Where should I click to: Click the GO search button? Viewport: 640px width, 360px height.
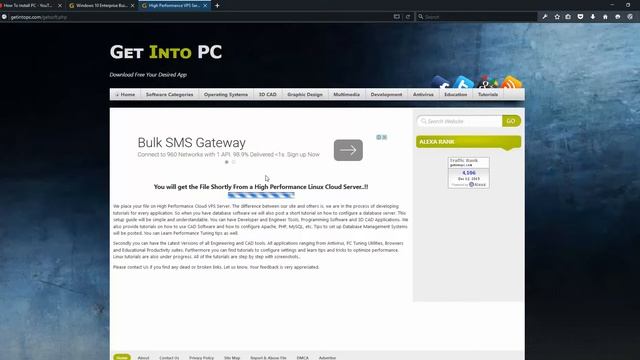tap(511, 121)
